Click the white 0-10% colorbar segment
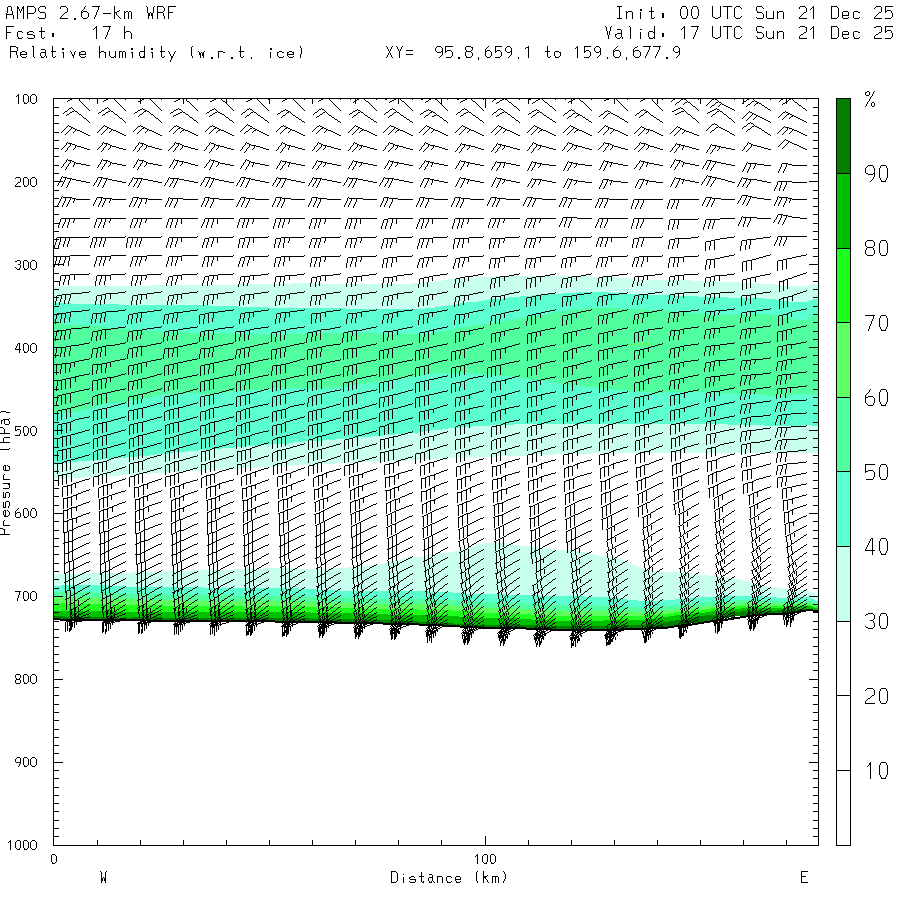Screen dimensions: 900x900 pyautogui.click(x=843, y=808)
